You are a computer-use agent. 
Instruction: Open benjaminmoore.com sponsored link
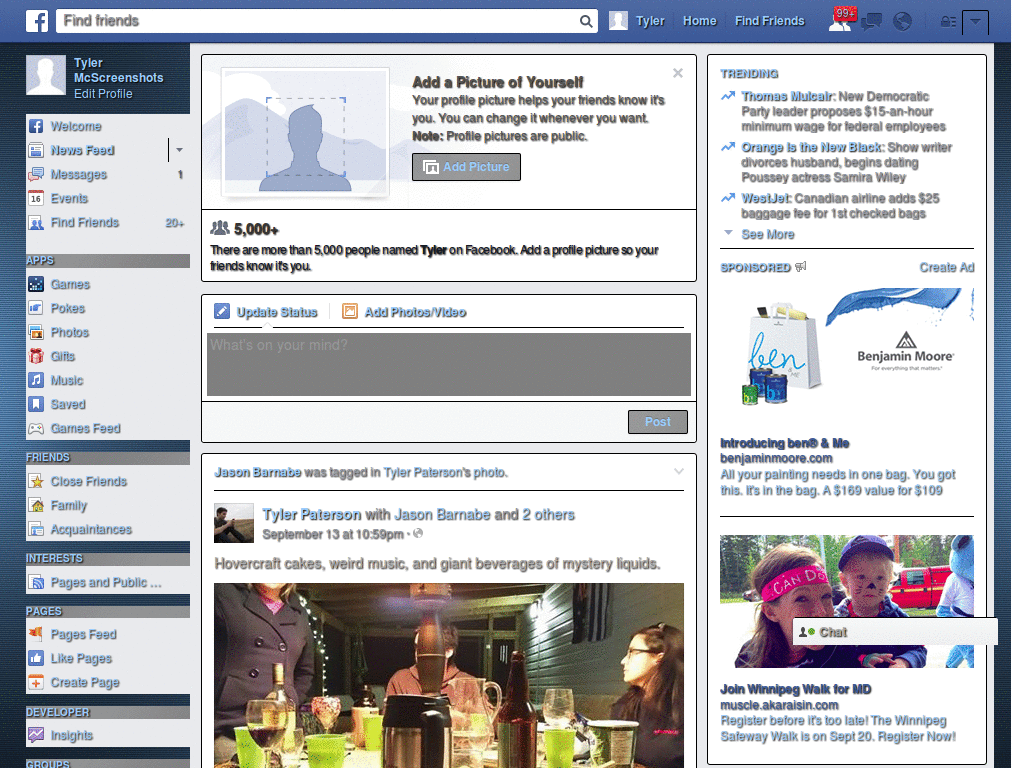(x=776, y=458)
